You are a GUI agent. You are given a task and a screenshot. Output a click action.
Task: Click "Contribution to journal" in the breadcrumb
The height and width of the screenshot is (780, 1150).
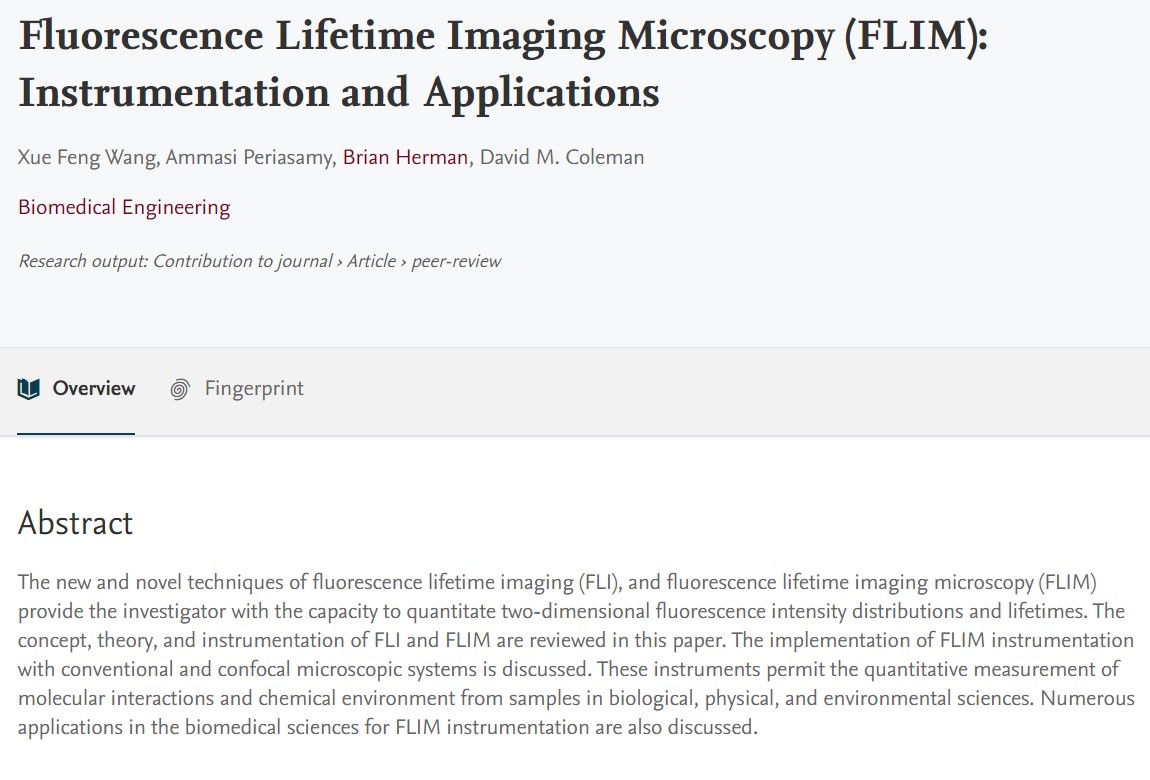point(242,262)
